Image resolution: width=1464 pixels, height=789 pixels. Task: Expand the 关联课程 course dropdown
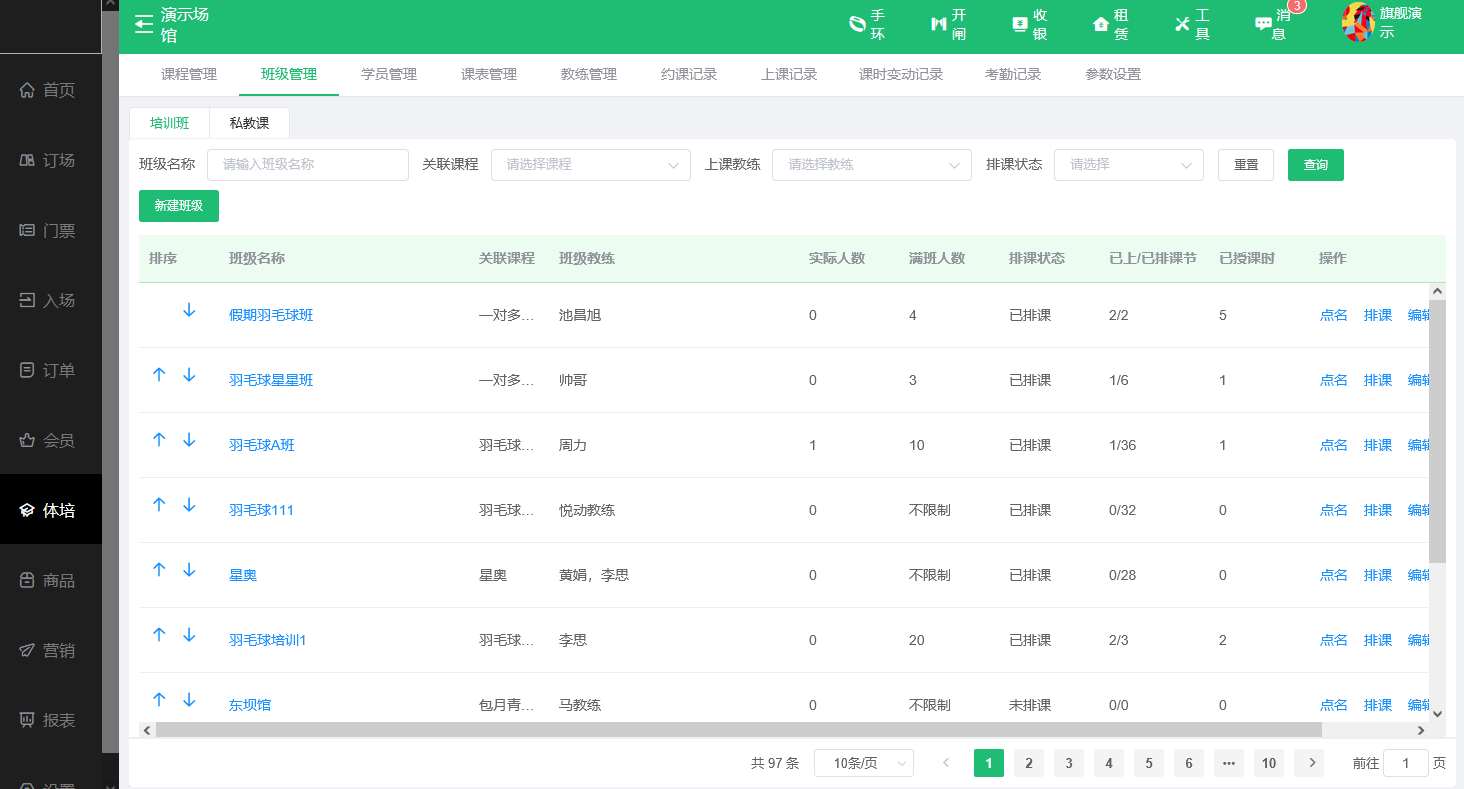590,165
